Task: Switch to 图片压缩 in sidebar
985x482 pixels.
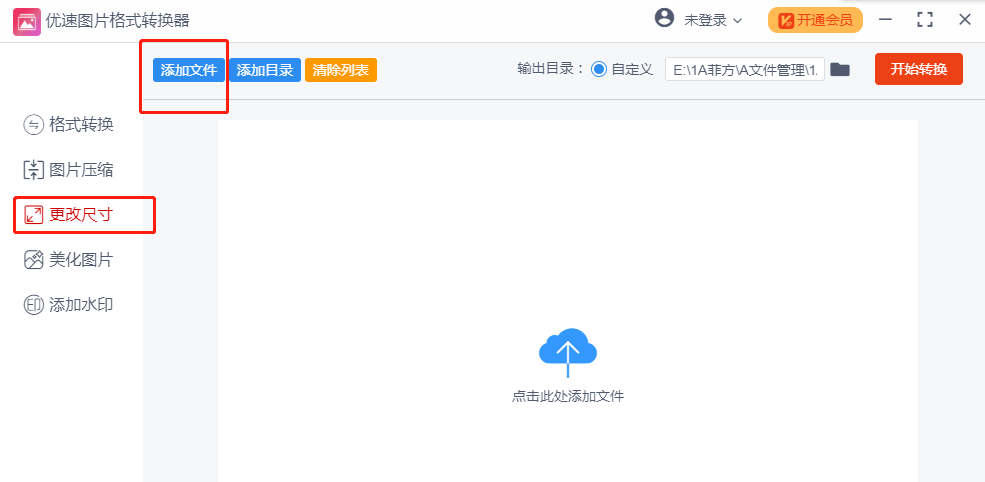Action: click(x=68, y=170)
